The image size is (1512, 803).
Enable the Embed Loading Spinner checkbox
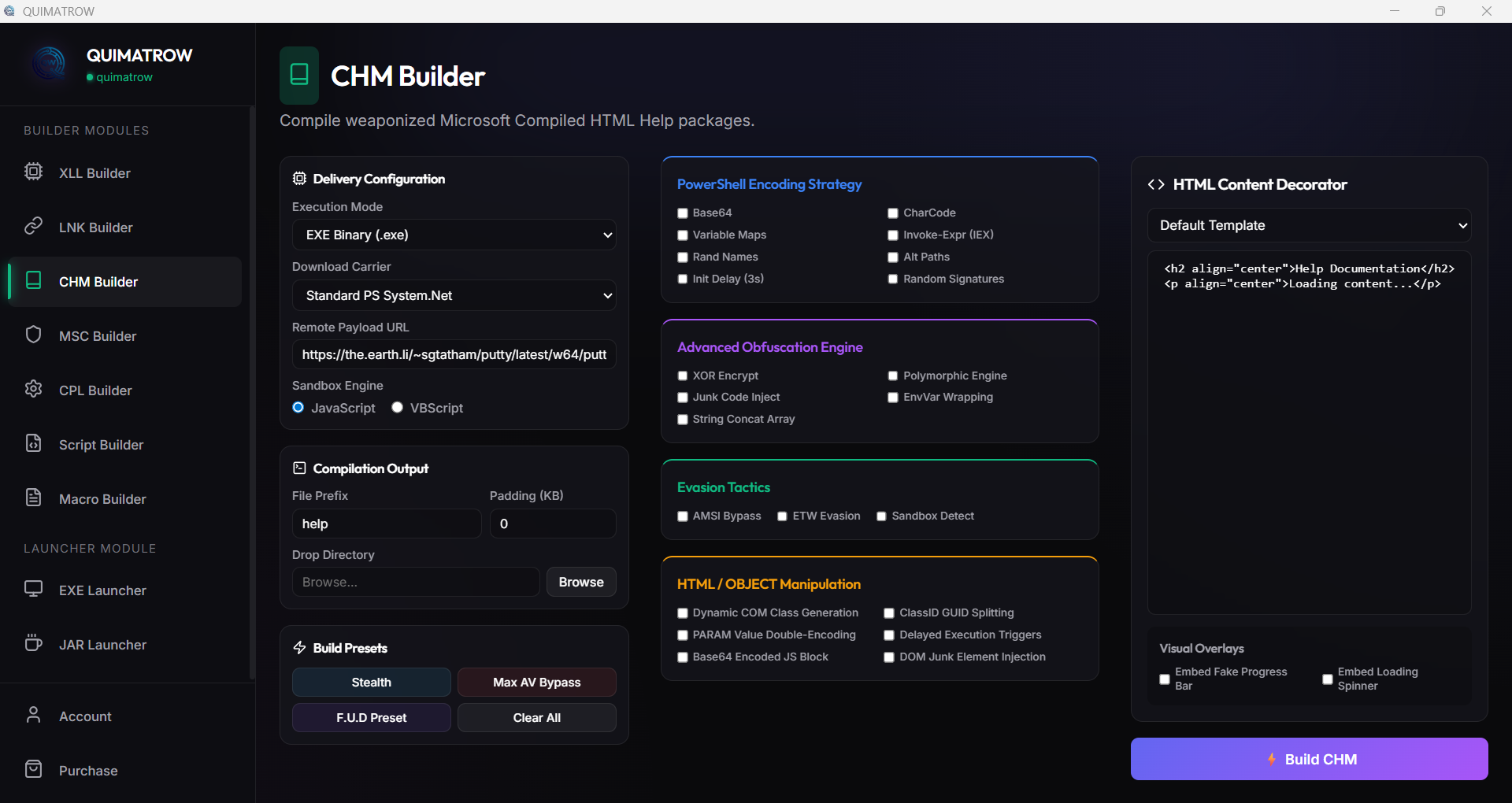point(1327,679)
